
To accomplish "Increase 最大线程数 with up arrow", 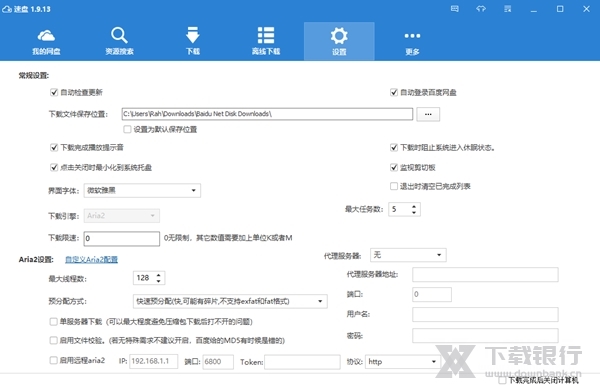I will tap(158, 275).
